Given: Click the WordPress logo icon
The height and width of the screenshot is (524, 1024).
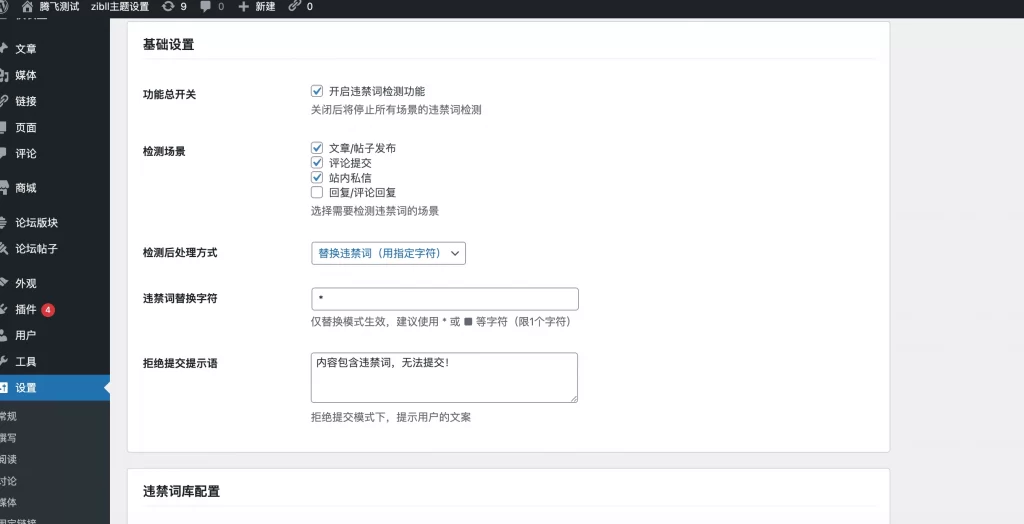Looking at the screenshot, I should (x=3, y=7).
